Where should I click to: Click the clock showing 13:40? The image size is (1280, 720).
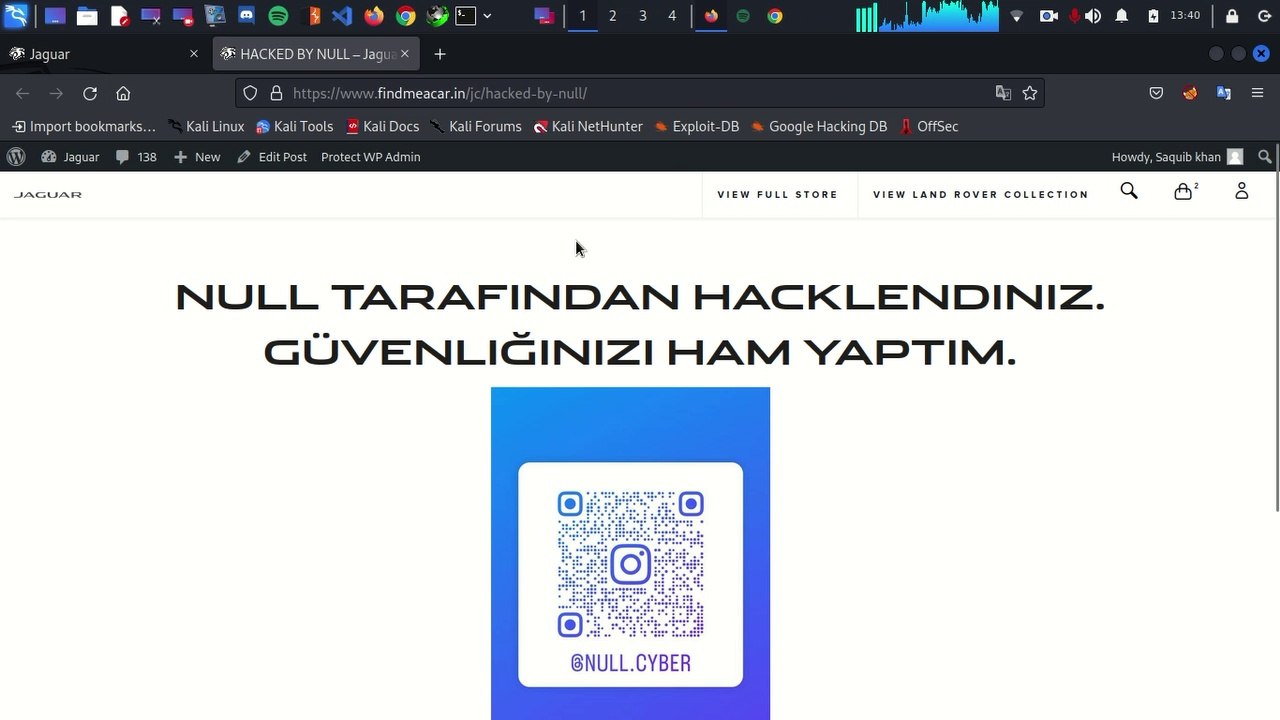click(1185, 16)
